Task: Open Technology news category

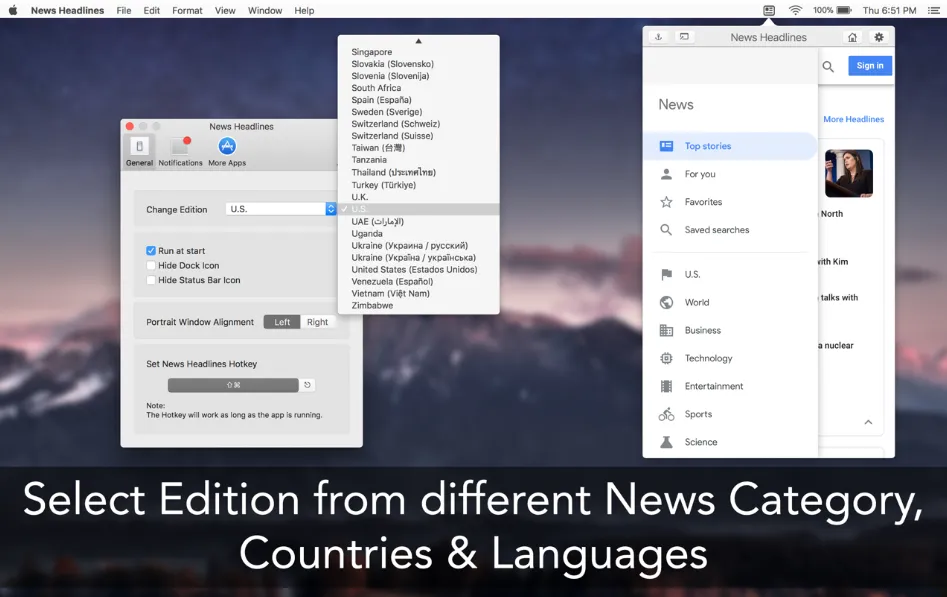Action: [730, 358]
